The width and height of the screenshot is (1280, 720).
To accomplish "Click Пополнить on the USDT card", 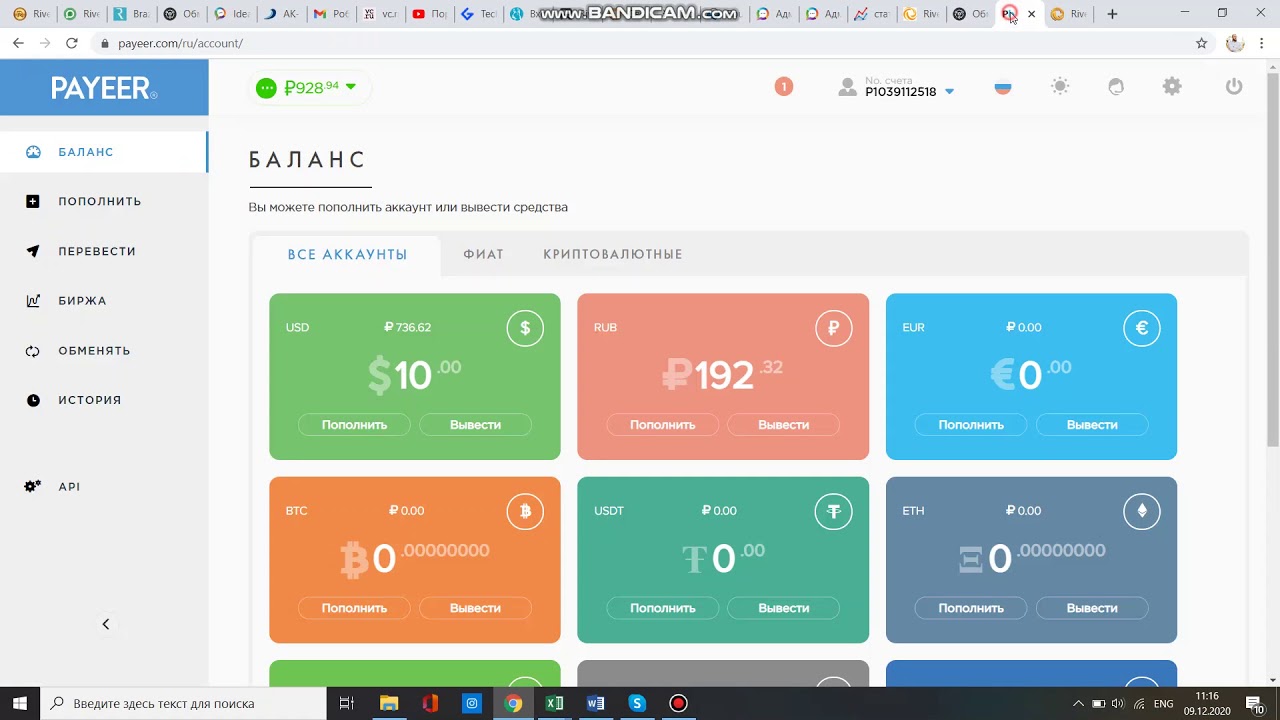I will pyautogui.click(x=662, y=608).
